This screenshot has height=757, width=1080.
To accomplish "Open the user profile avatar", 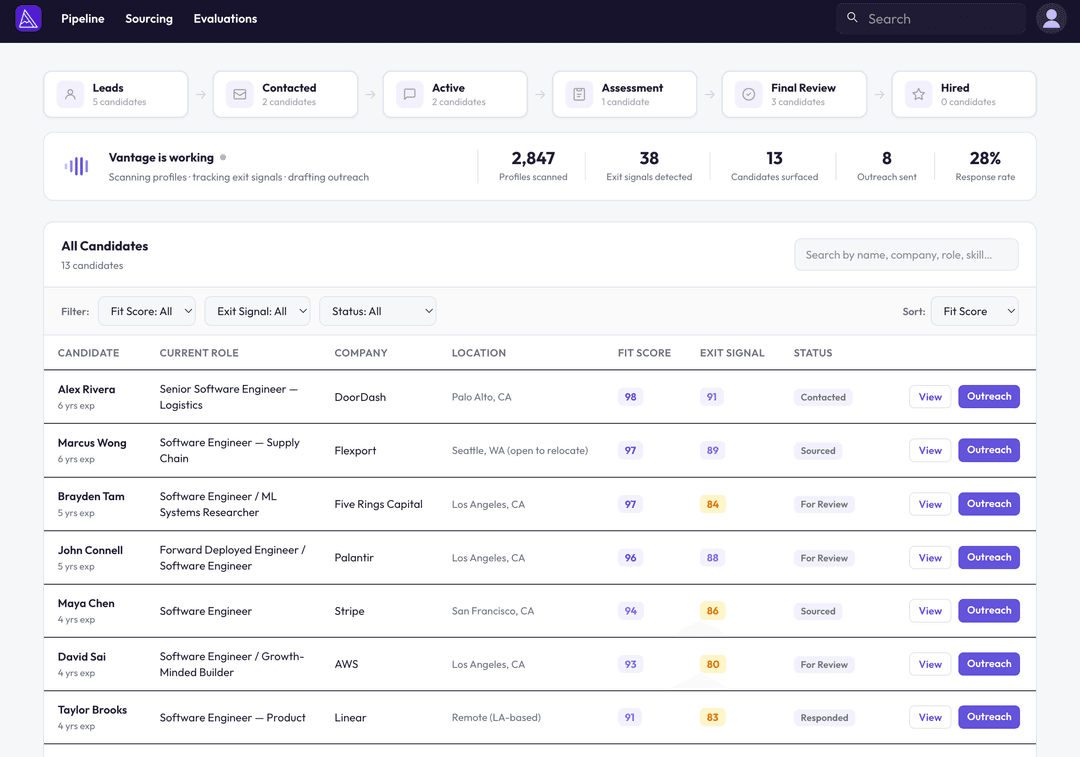I will (1051, 19).
